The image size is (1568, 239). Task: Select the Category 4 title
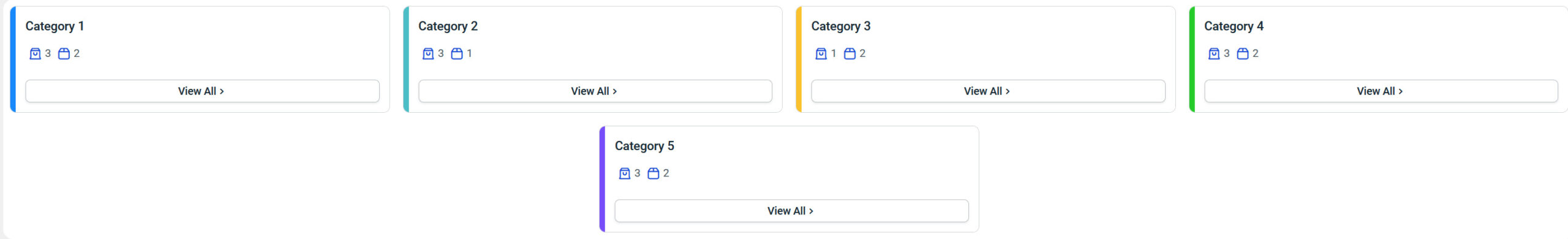(1234, 26)
